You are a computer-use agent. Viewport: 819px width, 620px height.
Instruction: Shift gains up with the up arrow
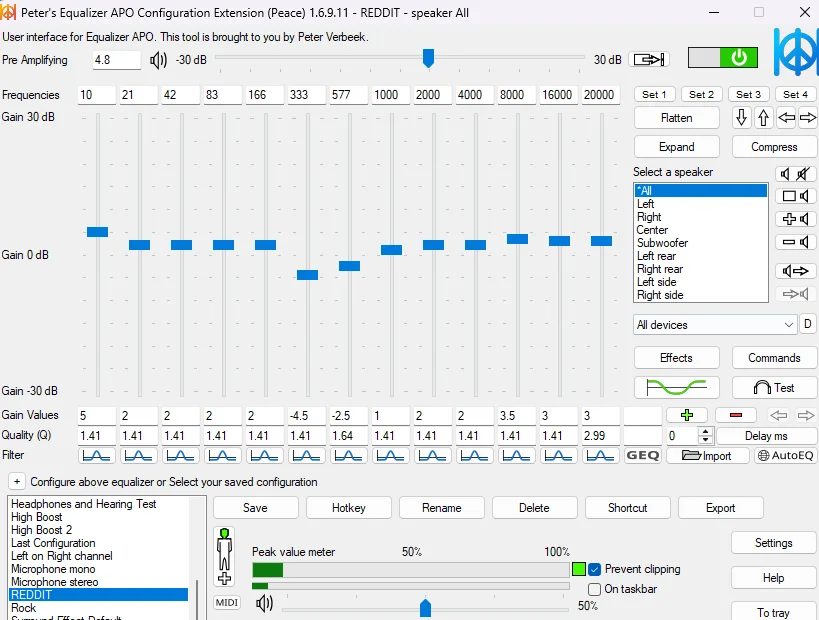point(763,118)
